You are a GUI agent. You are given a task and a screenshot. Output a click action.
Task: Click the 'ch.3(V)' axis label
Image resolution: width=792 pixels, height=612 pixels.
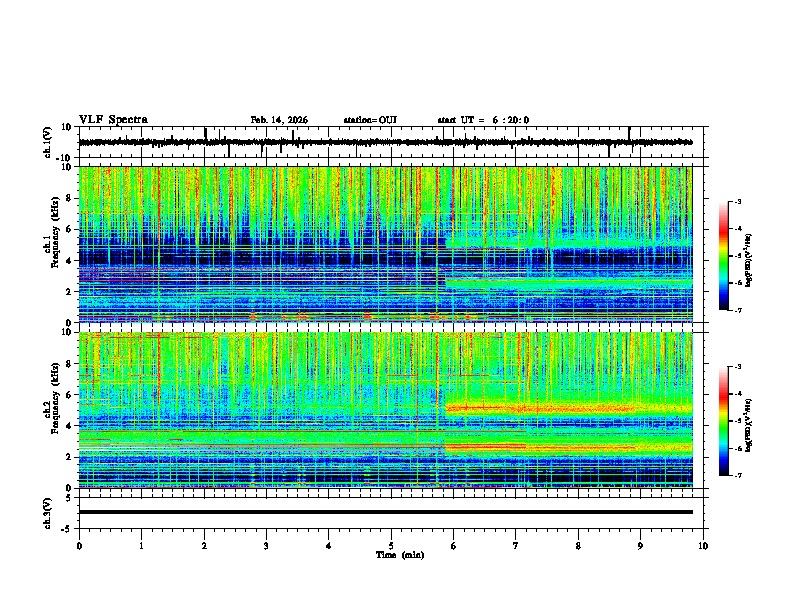(47, 513)
